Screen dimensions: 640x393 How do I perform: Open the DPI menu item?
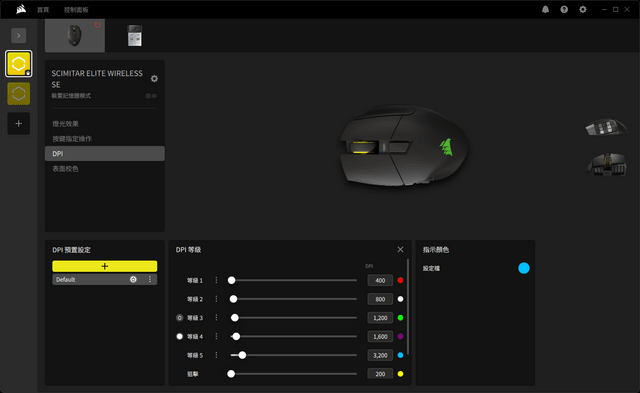[105, 153]
